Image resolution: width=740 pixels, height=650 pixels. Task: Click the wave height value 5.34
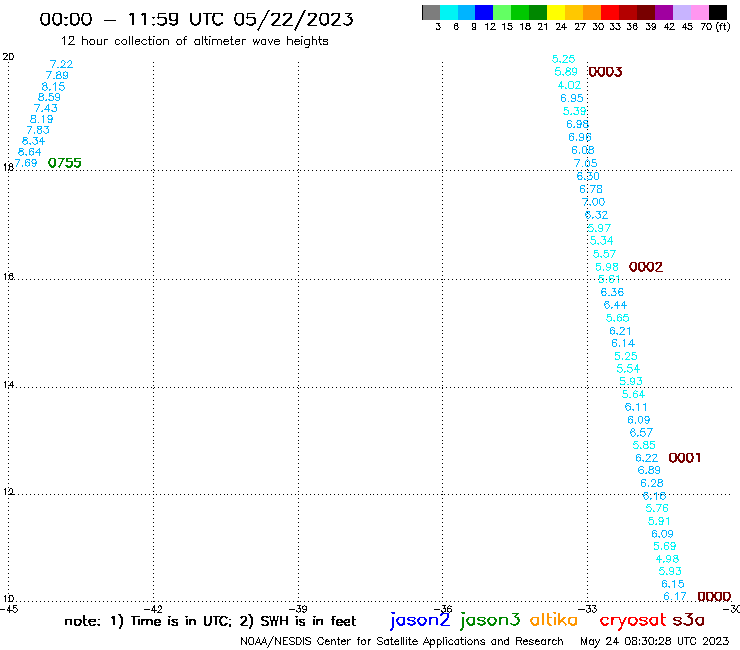click(602, 241)
